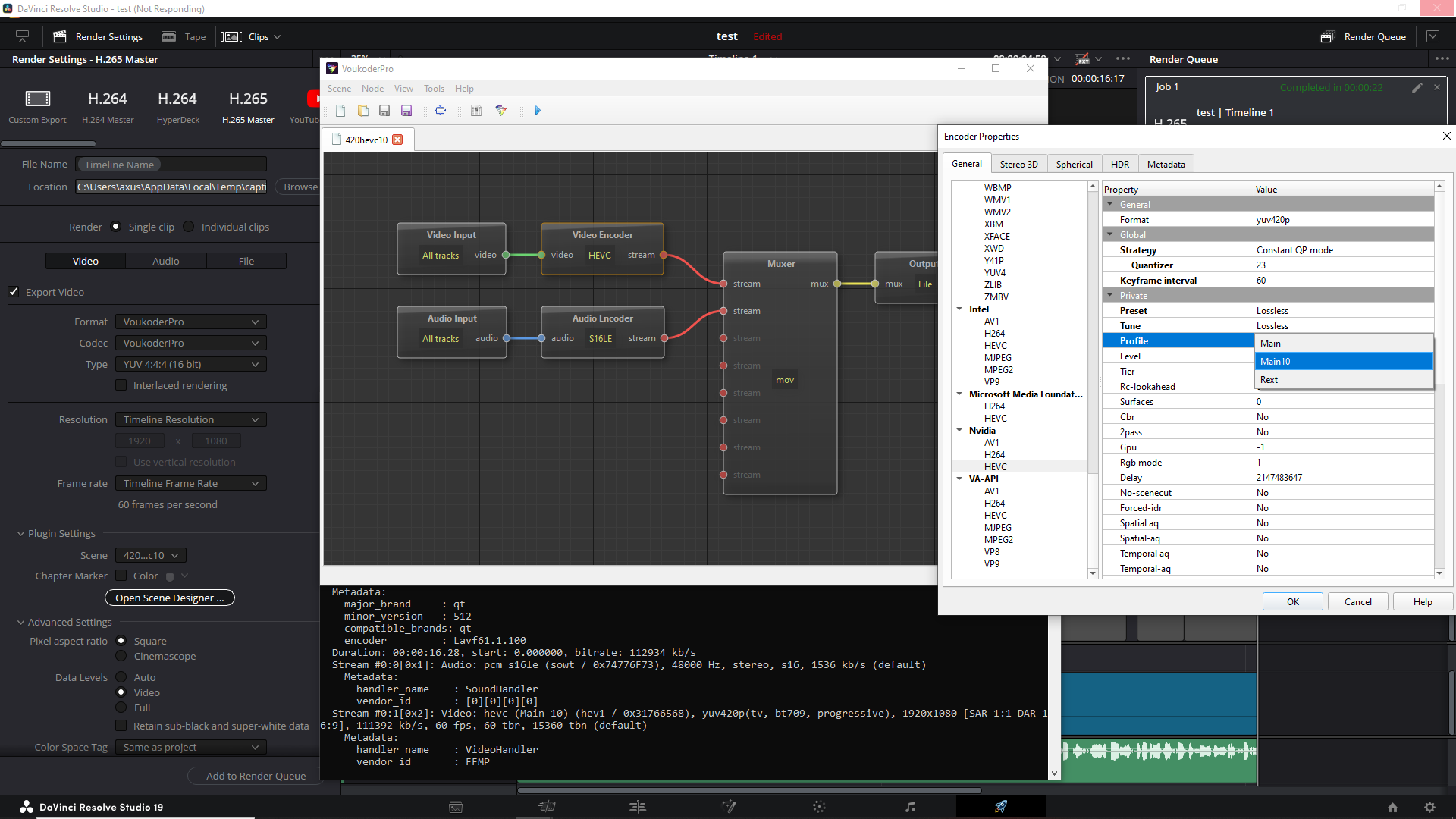Open the Color page icon
Viewport: 1456px width, 819px height.
pyautogui.click(x=819, y=807)
